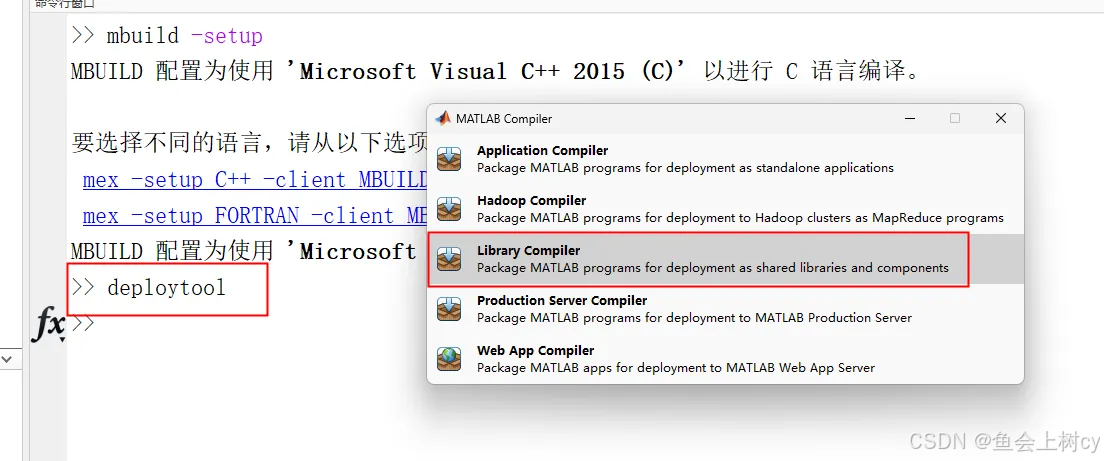Click the empty command prompt line
The image size is (1104, 461).
[x=82, y=324]
